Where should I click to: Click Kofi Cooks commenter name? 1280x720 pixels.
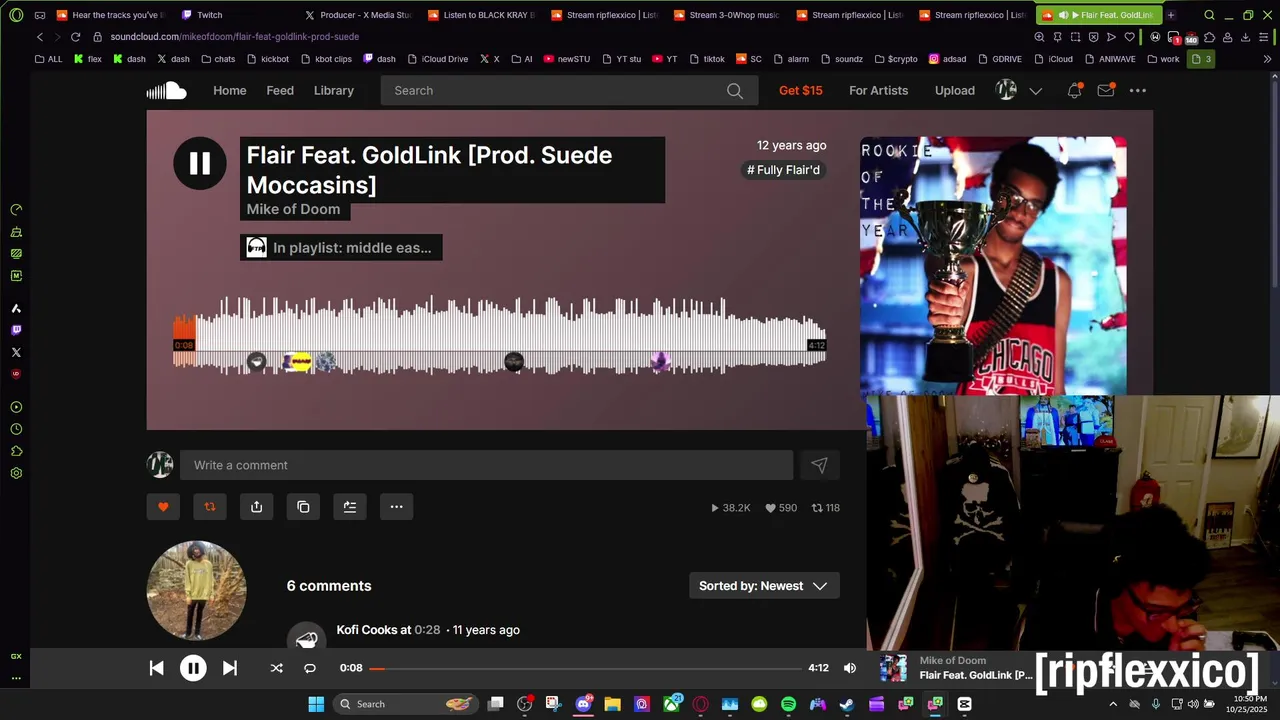367,630
